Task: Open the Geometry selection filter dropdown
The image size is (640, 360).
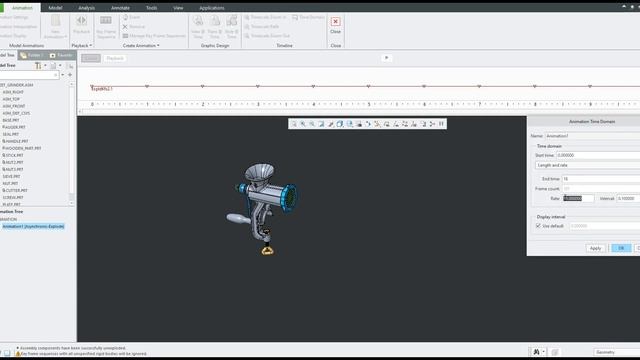Action: click(x=616, y=352)
